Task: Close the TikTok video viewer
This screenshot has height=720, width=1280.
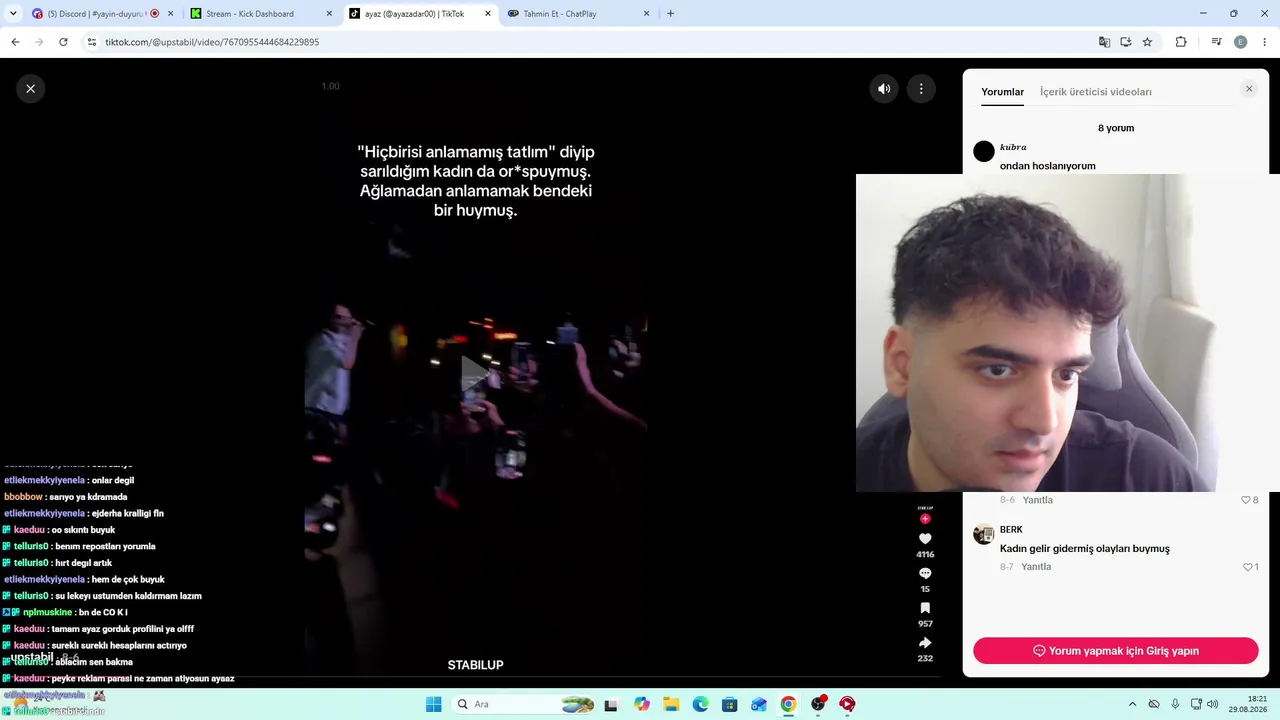Action: click(x=30, y=88)
